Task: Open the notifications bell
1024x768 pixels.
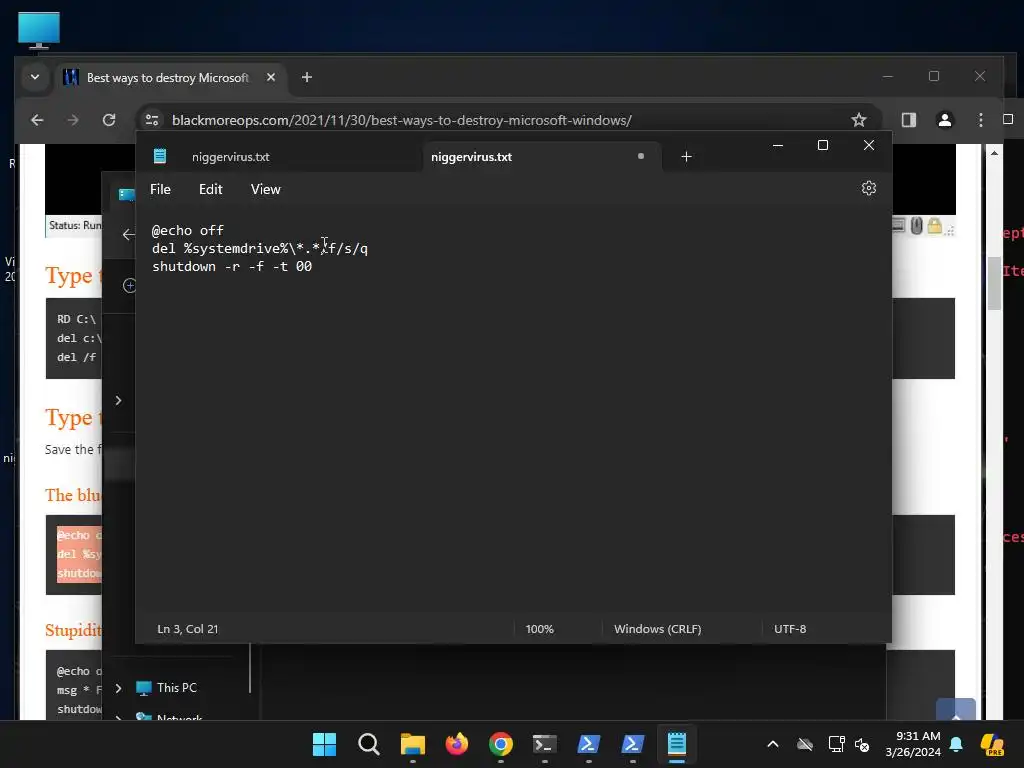Action: point(956,744)
